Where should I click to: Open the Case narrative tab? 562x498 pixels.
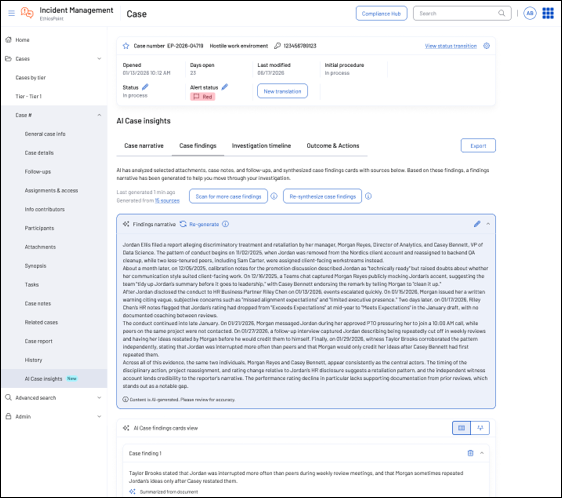(x=144, y=146)
